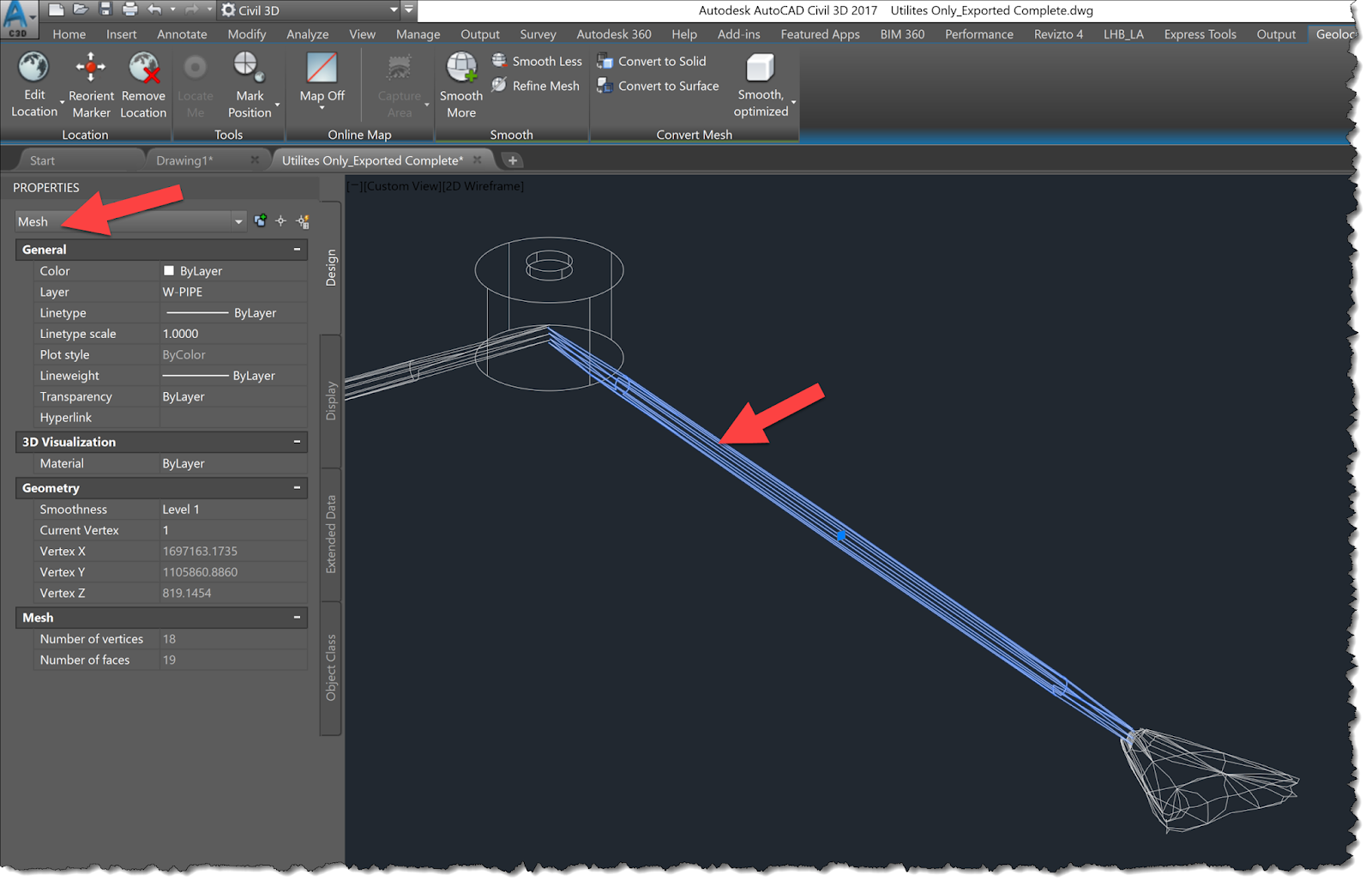Open the Object Class palette tab

click(331, 667)
